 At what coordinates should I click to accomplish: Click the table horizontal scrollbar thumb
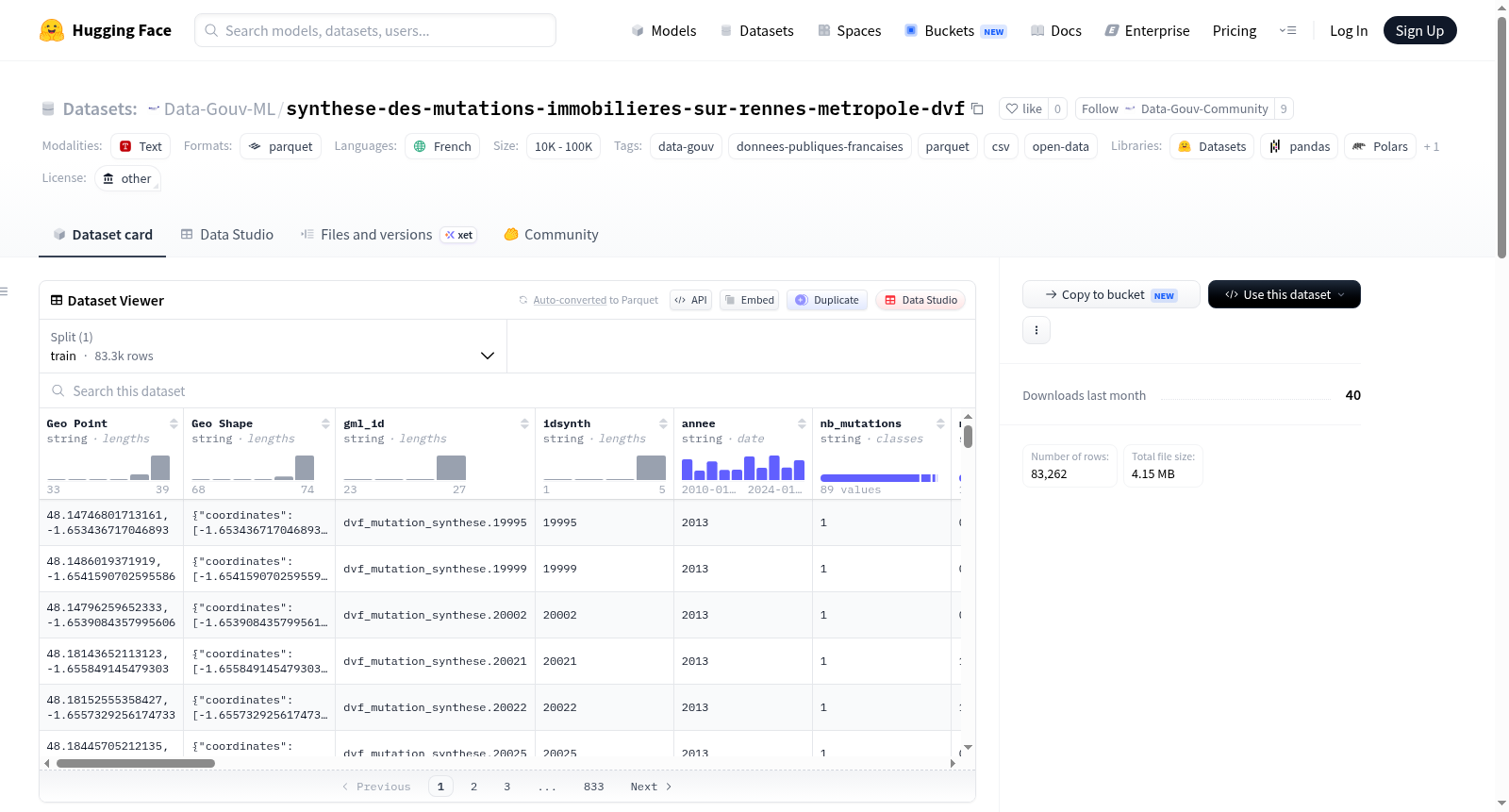point(136,764)
